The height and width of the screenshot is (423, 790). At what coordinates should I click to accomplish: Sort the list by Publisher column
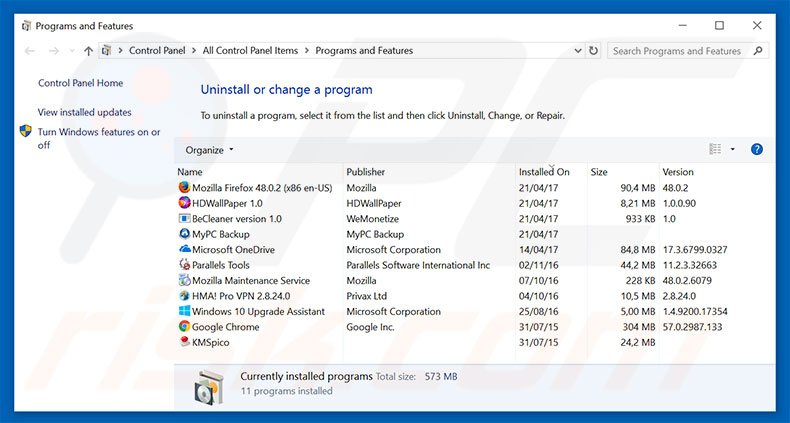(365, 172)
